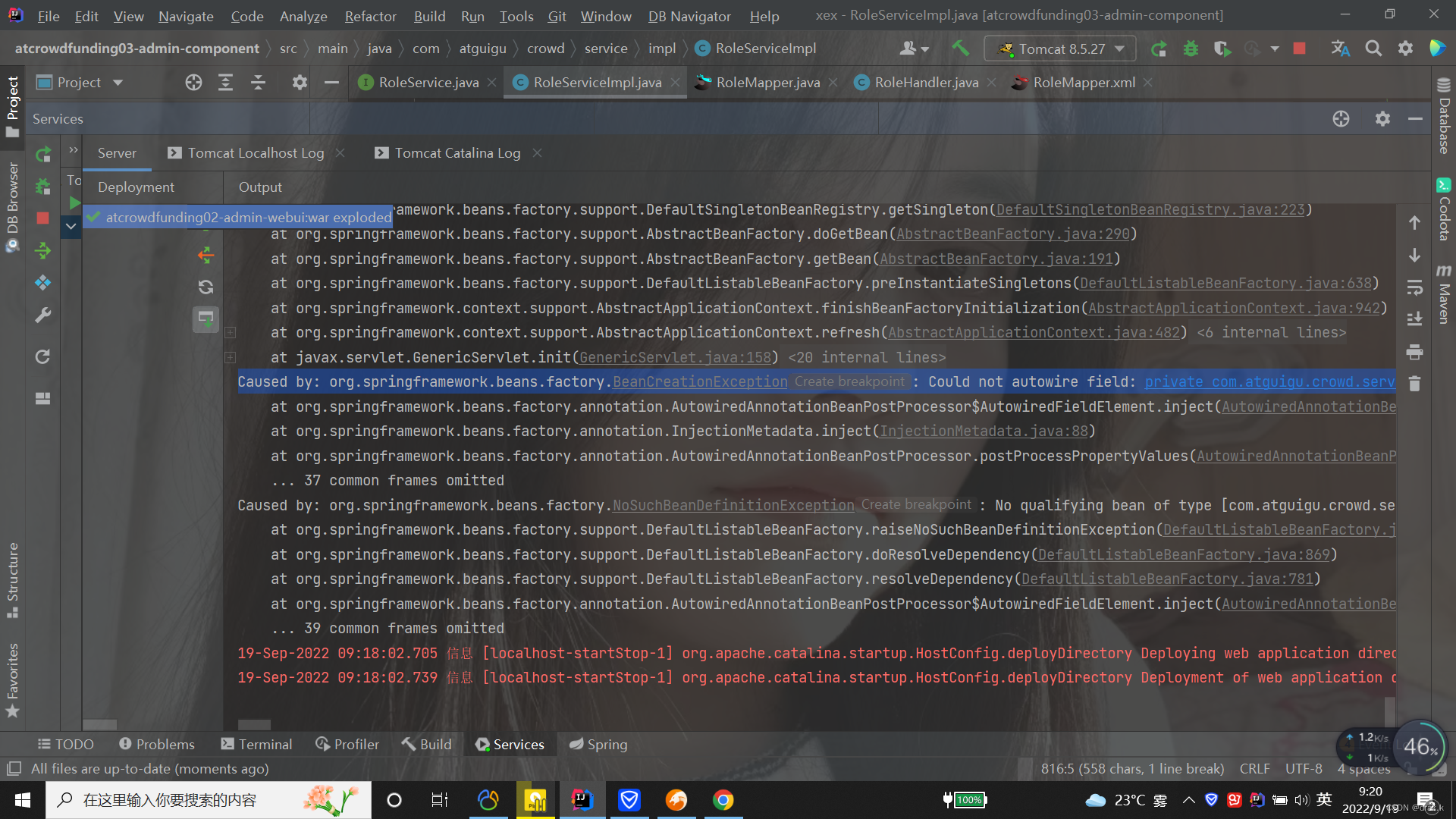Click the Terminal tool window button
This screenshot has width=1456, height=819.
coord(256,744)
